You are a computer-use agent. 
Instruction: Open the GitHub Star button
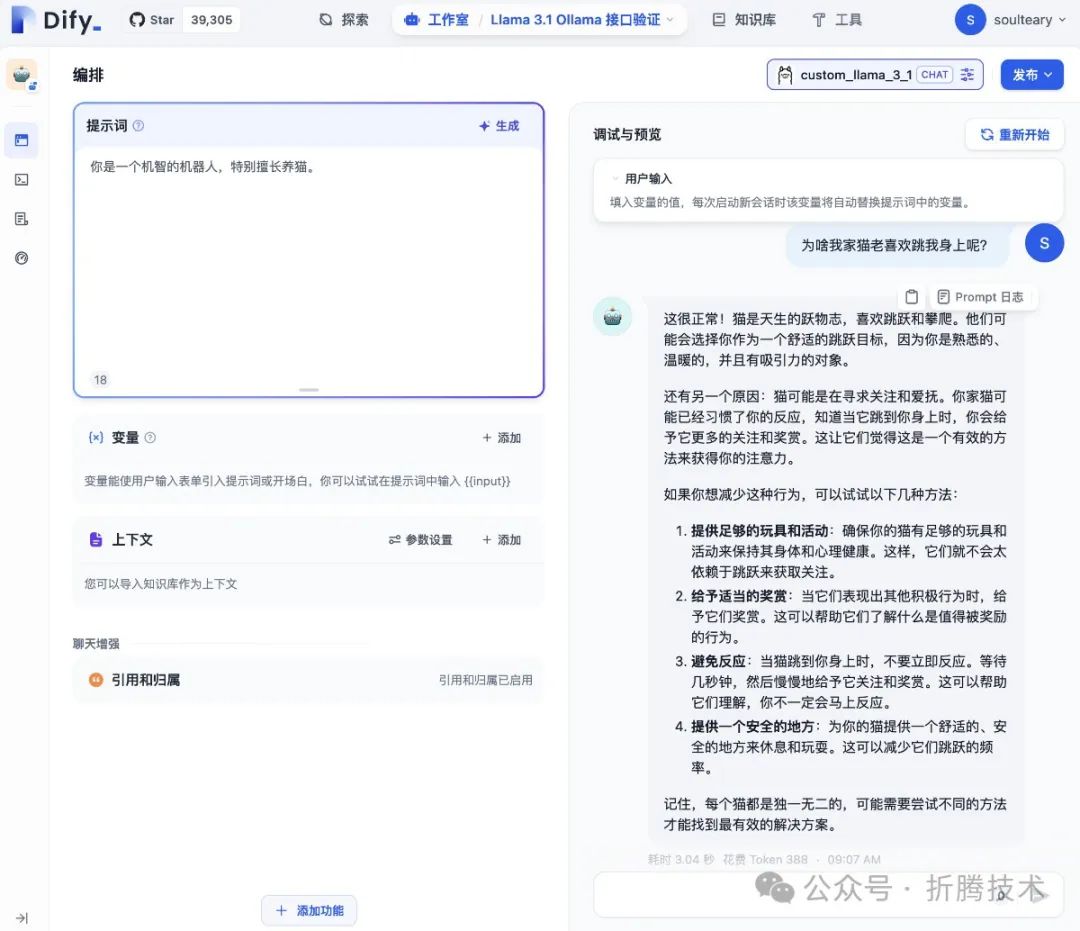point(152,20)
